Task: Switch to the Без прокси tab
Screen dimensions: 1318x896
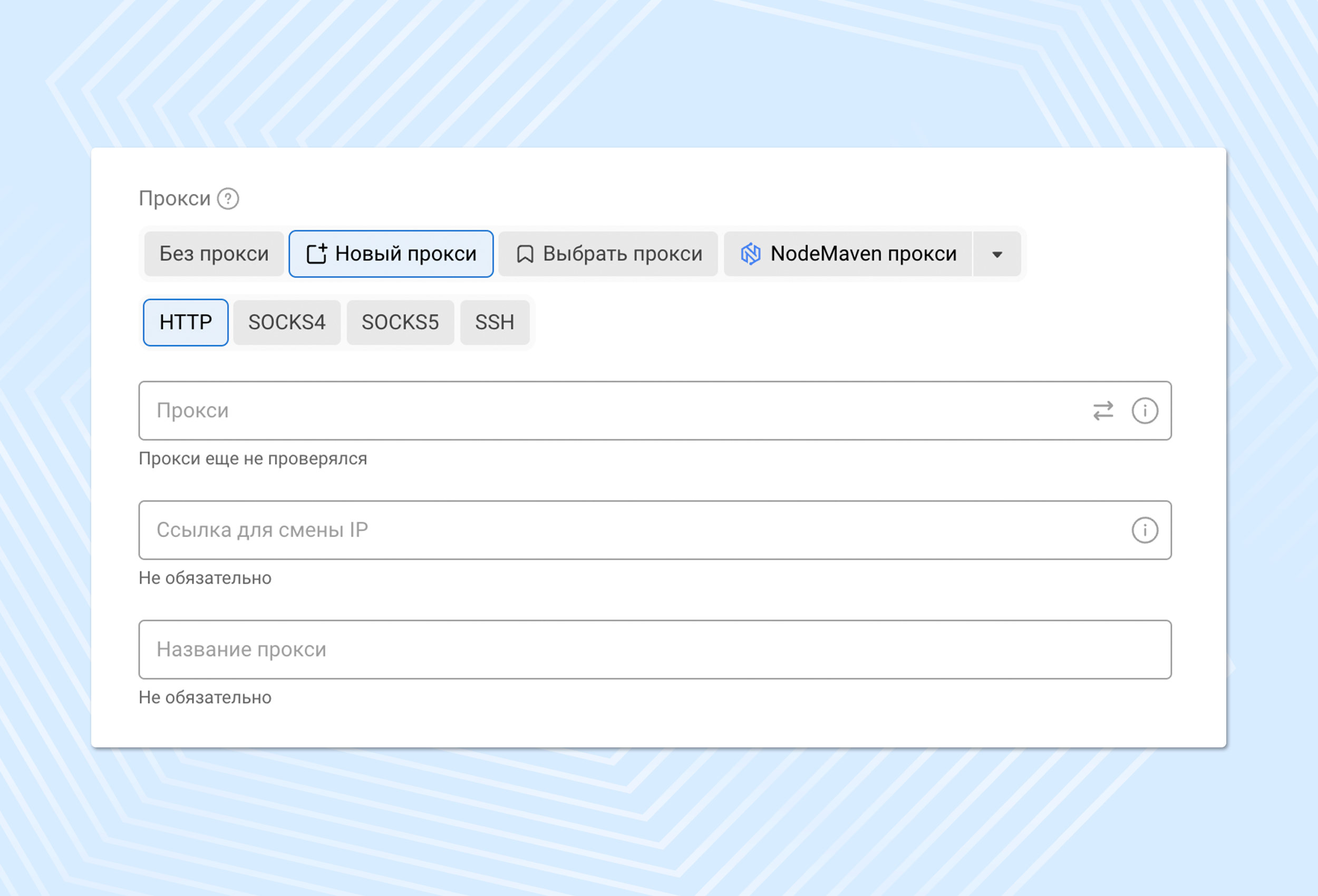Action: click(x=214, y=254)
